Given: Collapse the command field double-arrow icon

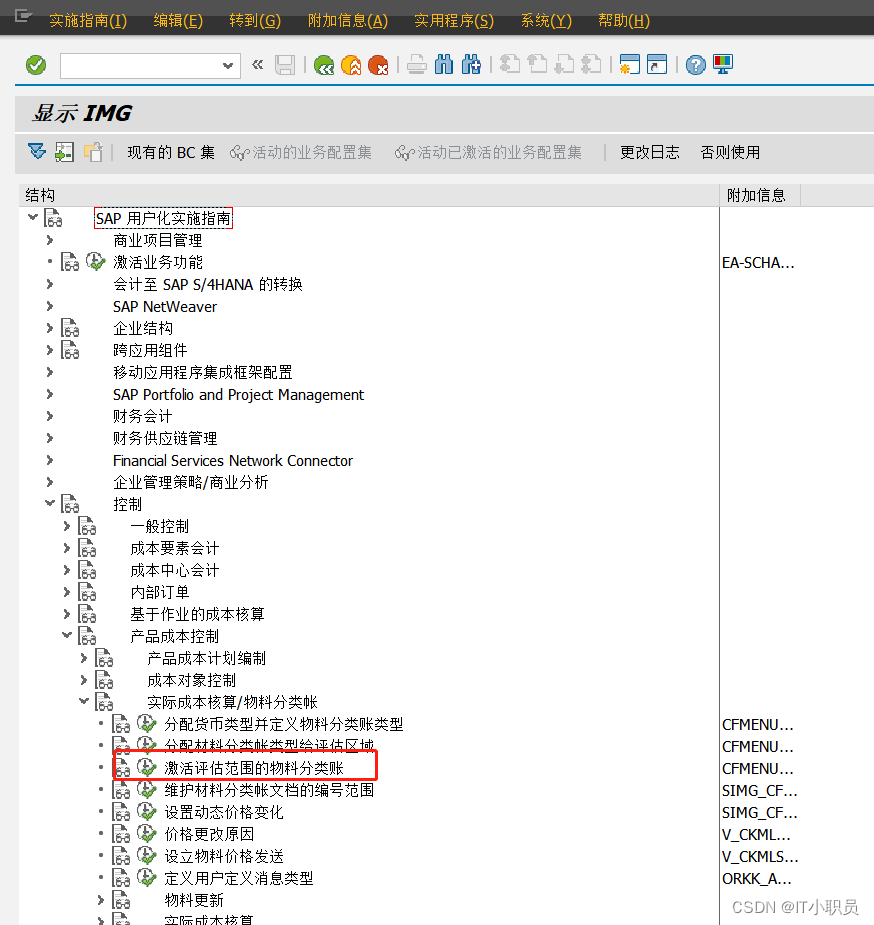Looking at the screenshot, I should (257, 64).
